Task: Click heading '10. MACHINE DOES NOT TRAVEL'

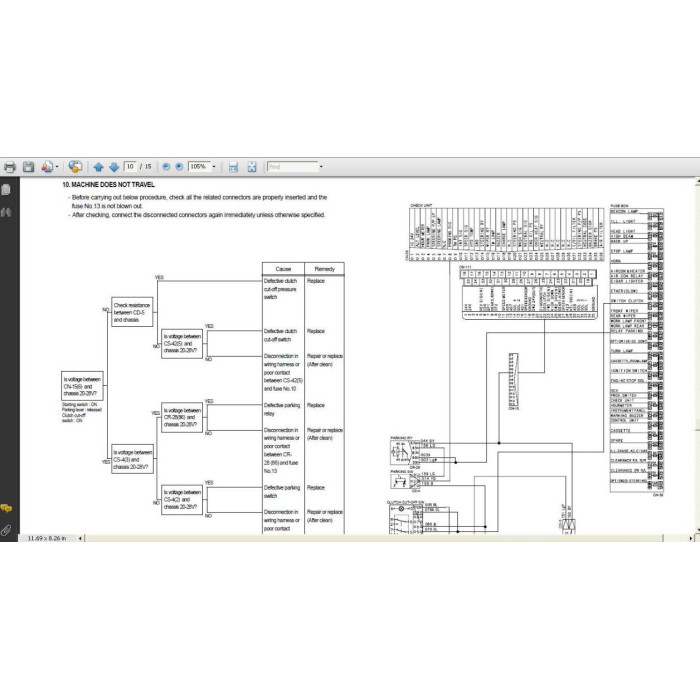Action: (108, 184)
